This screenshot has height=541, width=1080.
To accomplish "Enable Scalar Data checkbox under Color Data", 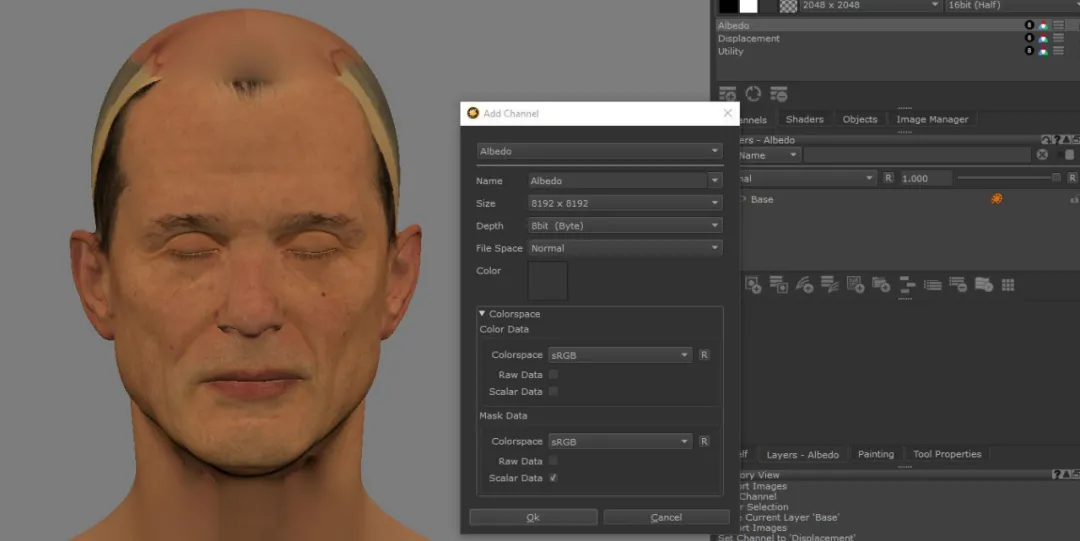I will (553, 392).
